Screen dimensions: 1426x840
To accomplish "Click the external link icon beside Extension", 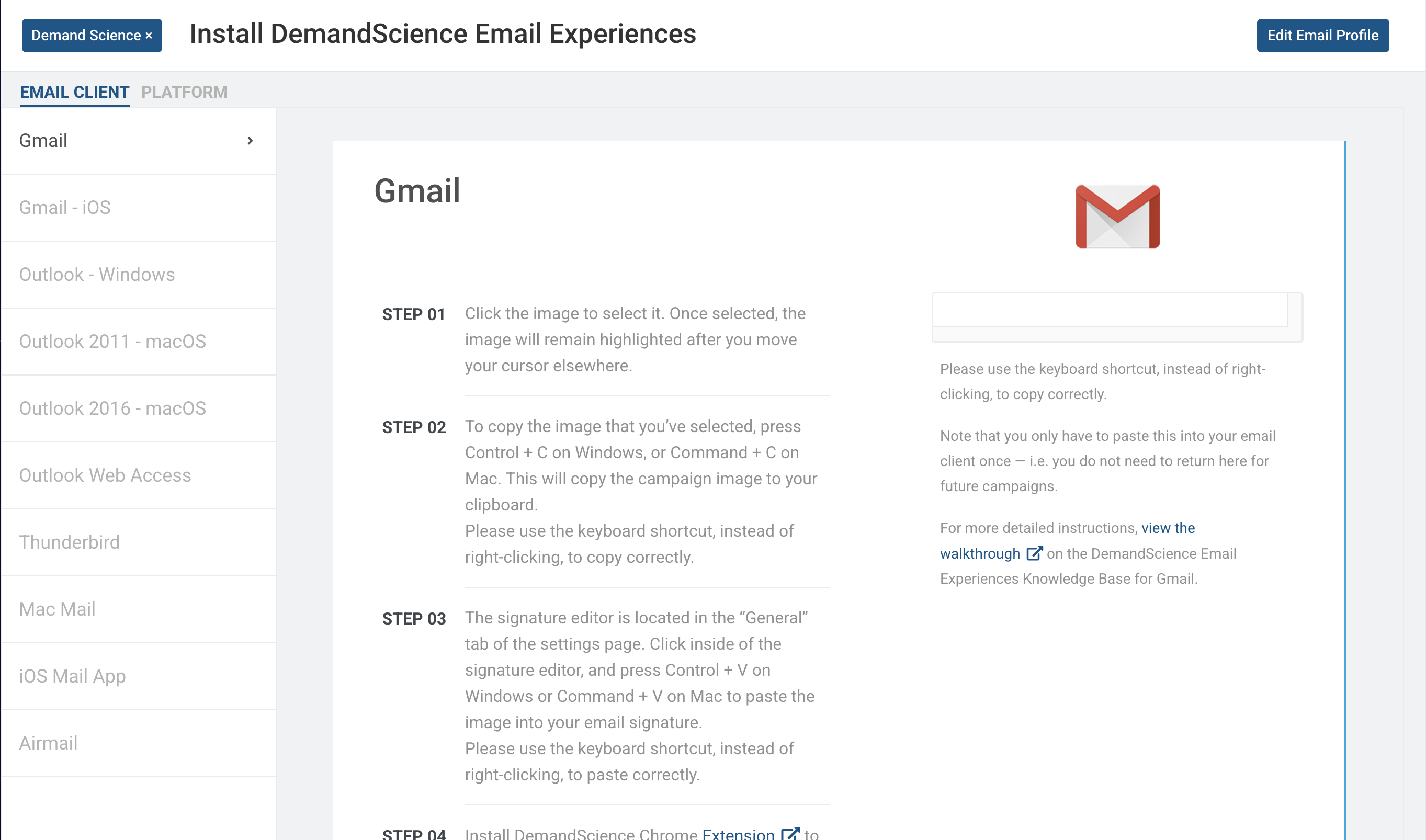I will coord(790,833).
